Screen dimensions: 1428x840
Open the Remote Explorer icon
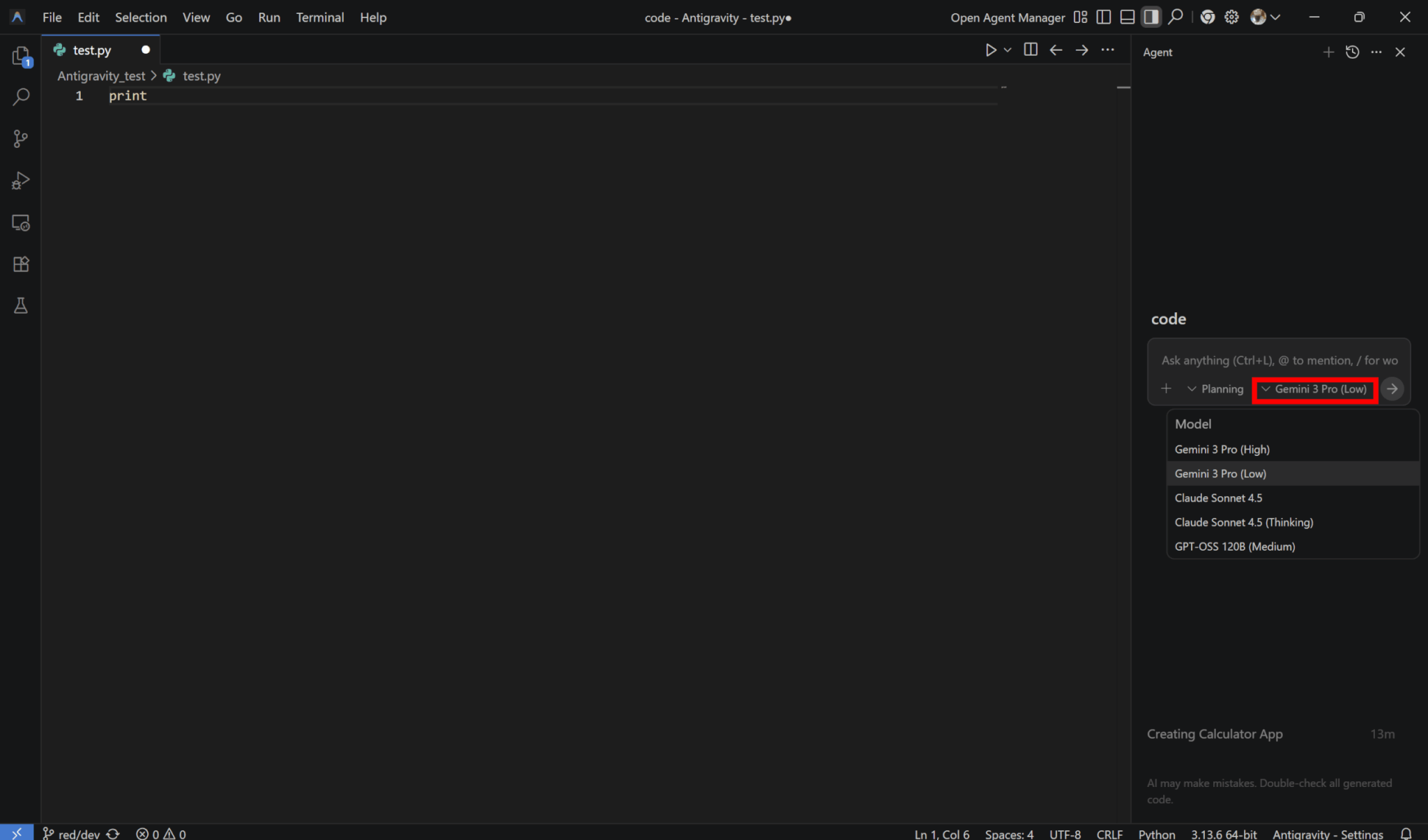coord(21,223)
